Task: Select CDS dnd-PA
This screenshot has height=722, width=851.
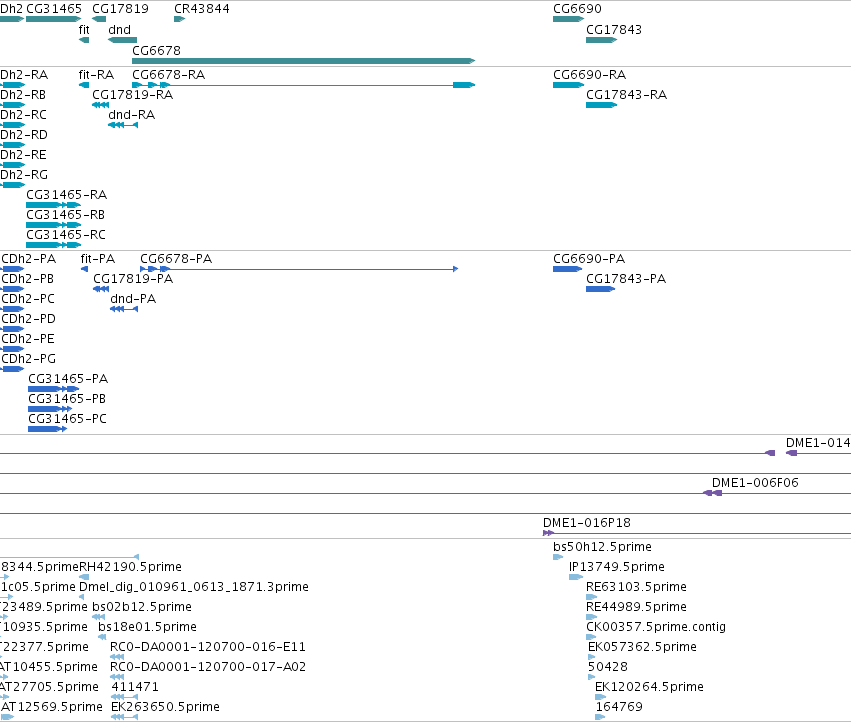Action: pos(124,309)
